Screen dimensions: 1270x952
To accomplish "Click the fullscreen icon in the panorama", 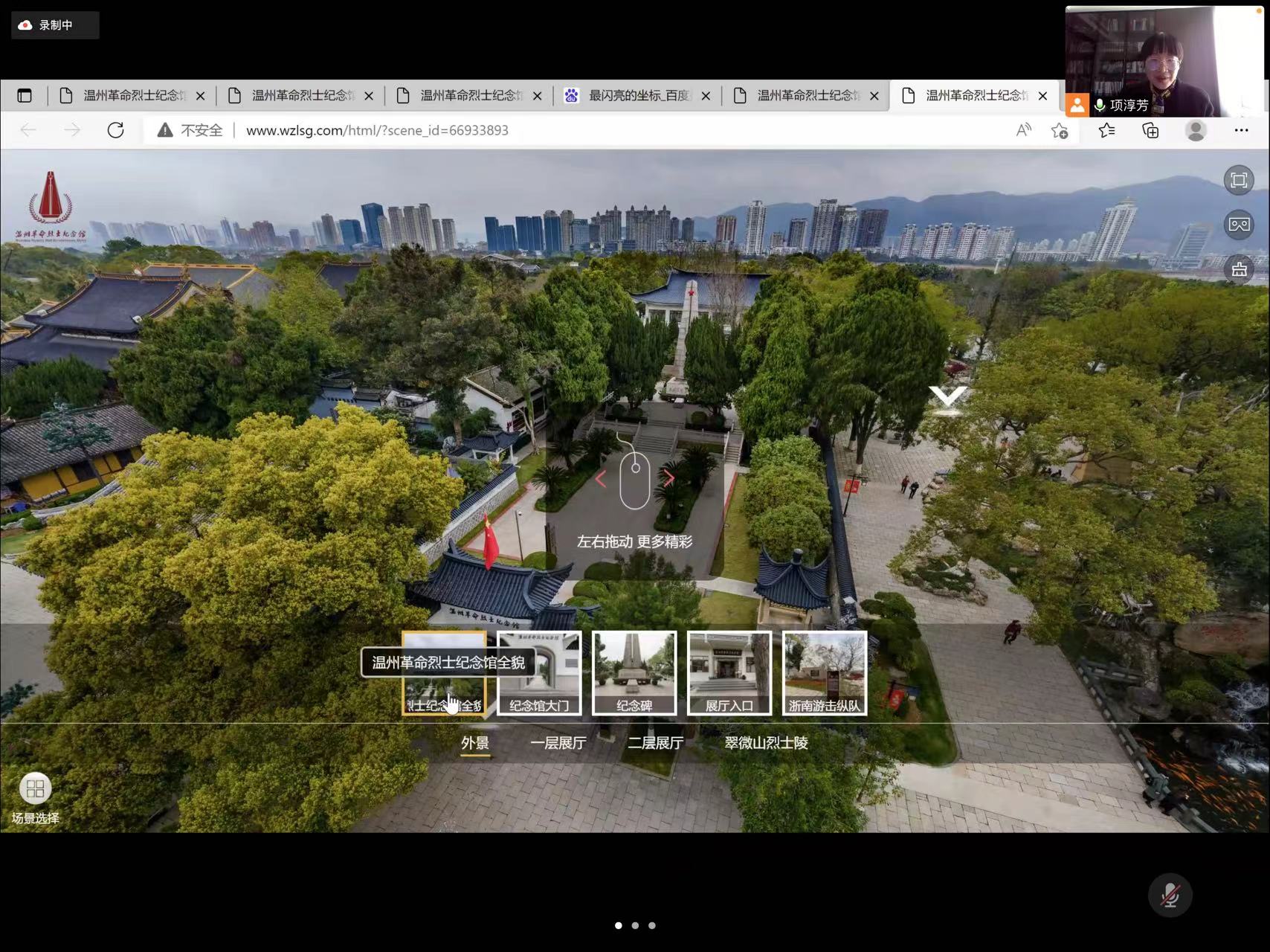I will coord(1239,180).
